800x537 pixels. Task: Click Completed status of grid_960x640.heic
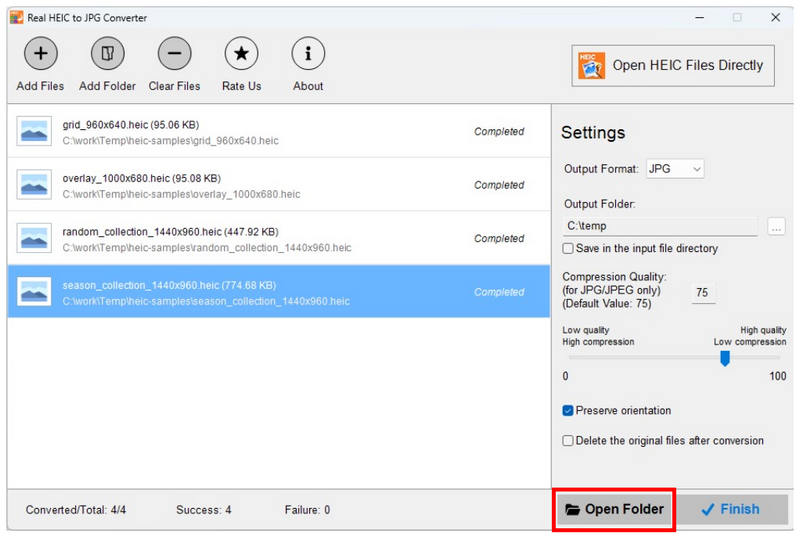click(x=499, y=132)
